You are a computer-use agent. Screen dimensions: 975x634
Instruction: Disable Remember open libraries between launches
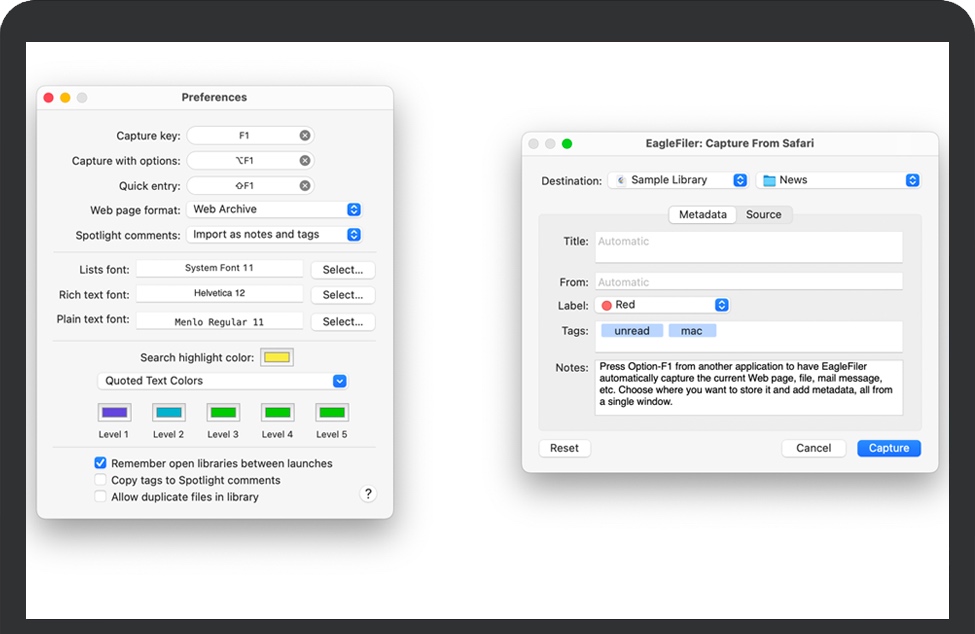100,463
